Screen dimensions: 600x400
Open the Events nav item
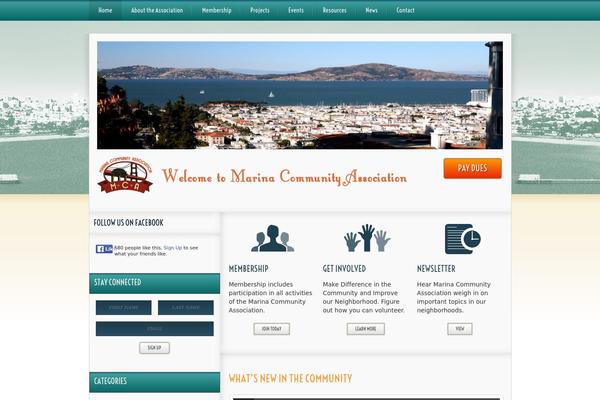pyautogui.click(x=296, y=10)
